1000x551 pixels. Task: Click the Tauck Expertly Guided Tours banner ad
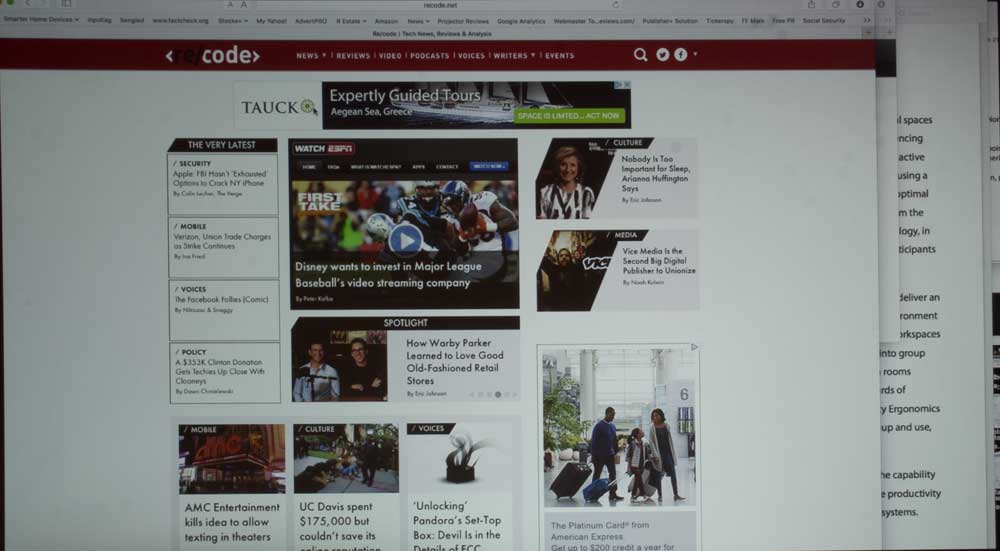click(432, 105)
